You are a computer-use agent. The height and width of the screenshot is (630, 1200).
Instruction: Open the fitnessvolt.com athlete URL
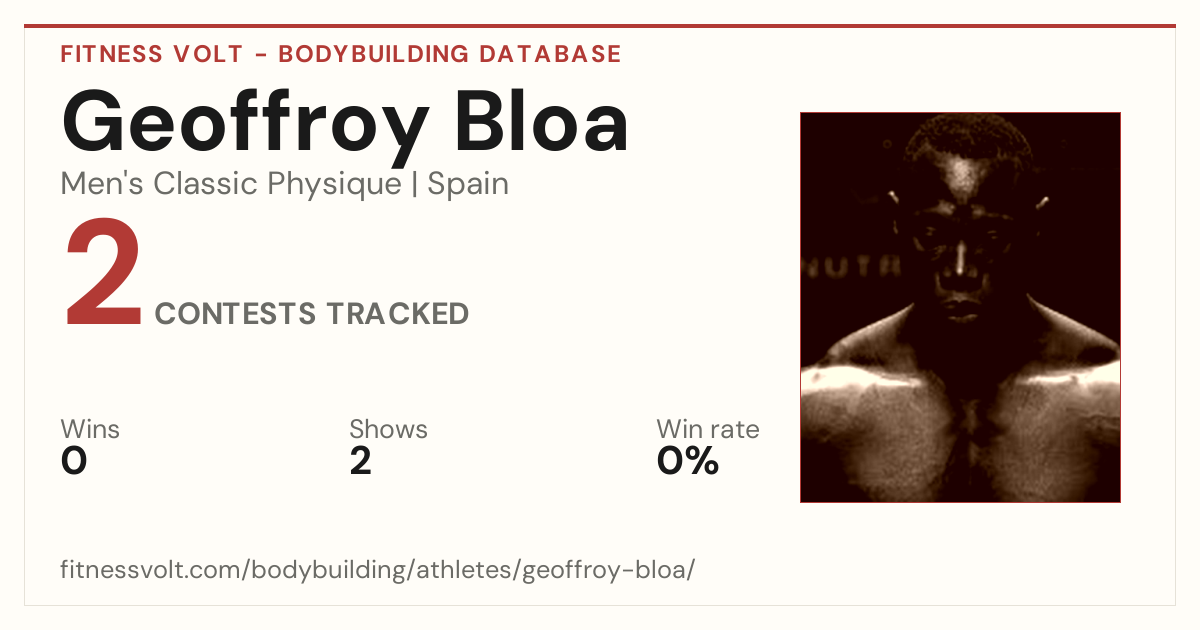[377, 570]
